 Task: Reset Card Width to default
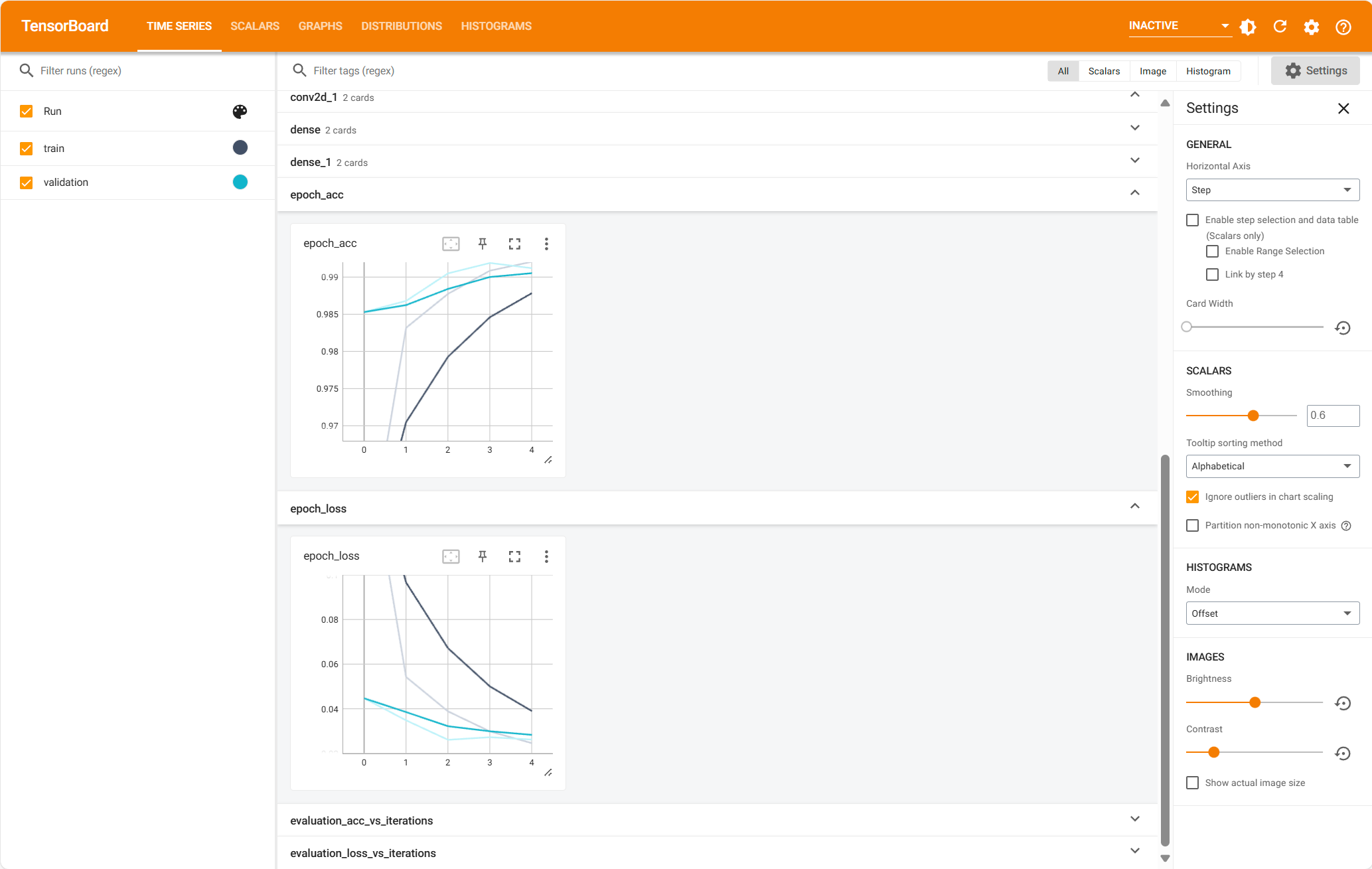point(1343,327)
